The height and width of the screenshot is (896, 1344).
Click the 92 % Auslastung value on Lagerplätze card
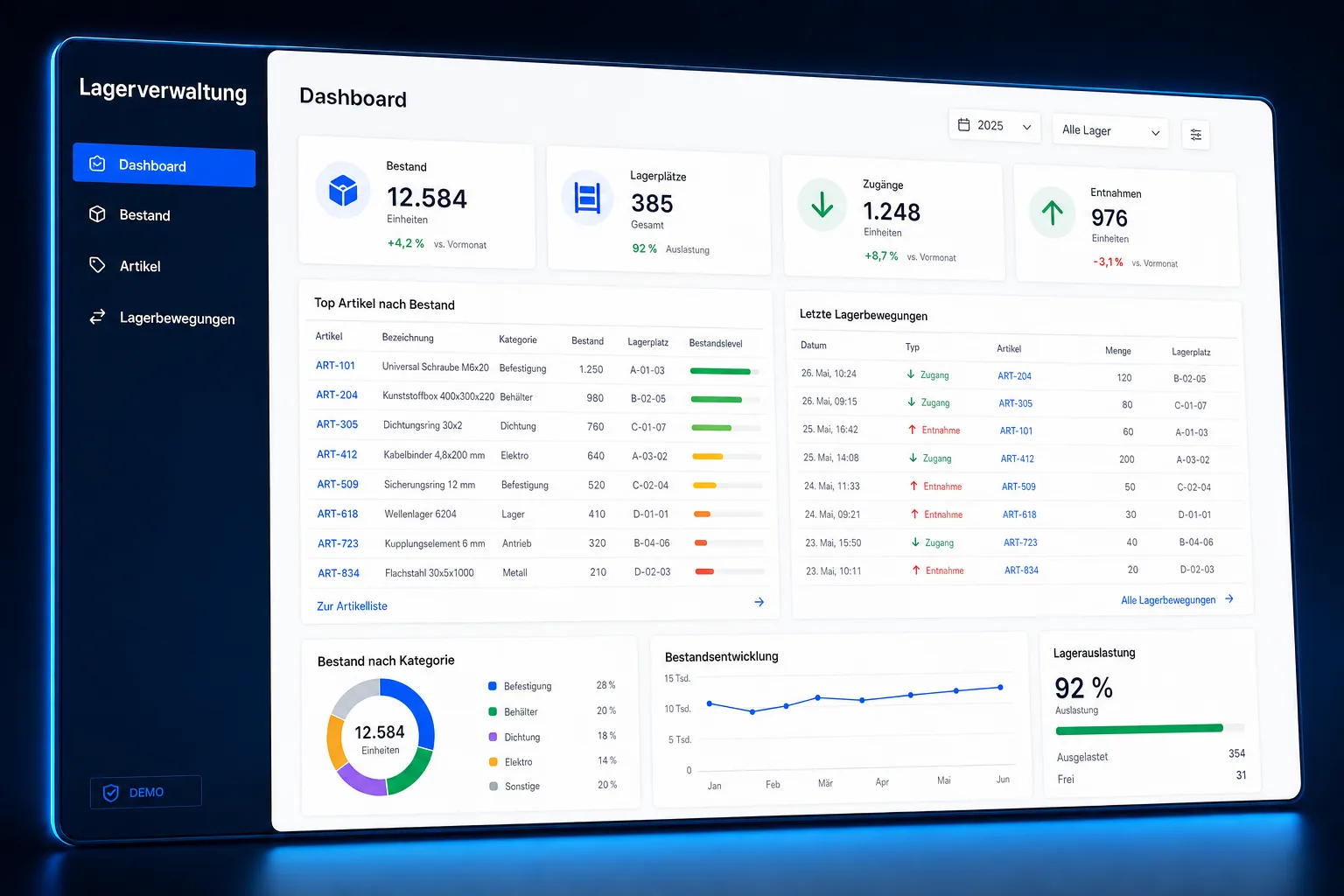[645, 248]
